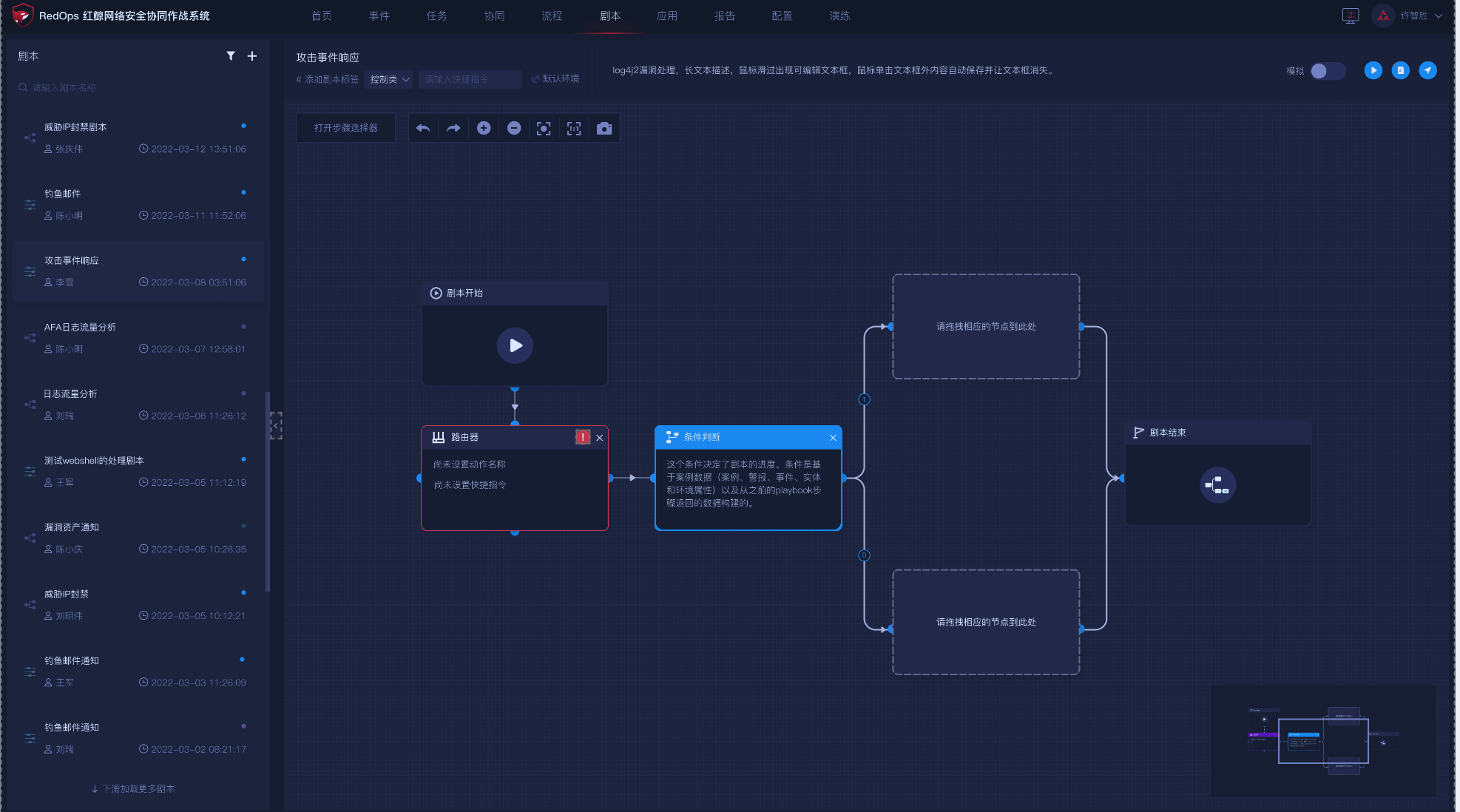Image resolution: width=1460 pixels, height=812 pixels.
Task: Publish playbook with paper plane icon
Action: [1428, 70]
